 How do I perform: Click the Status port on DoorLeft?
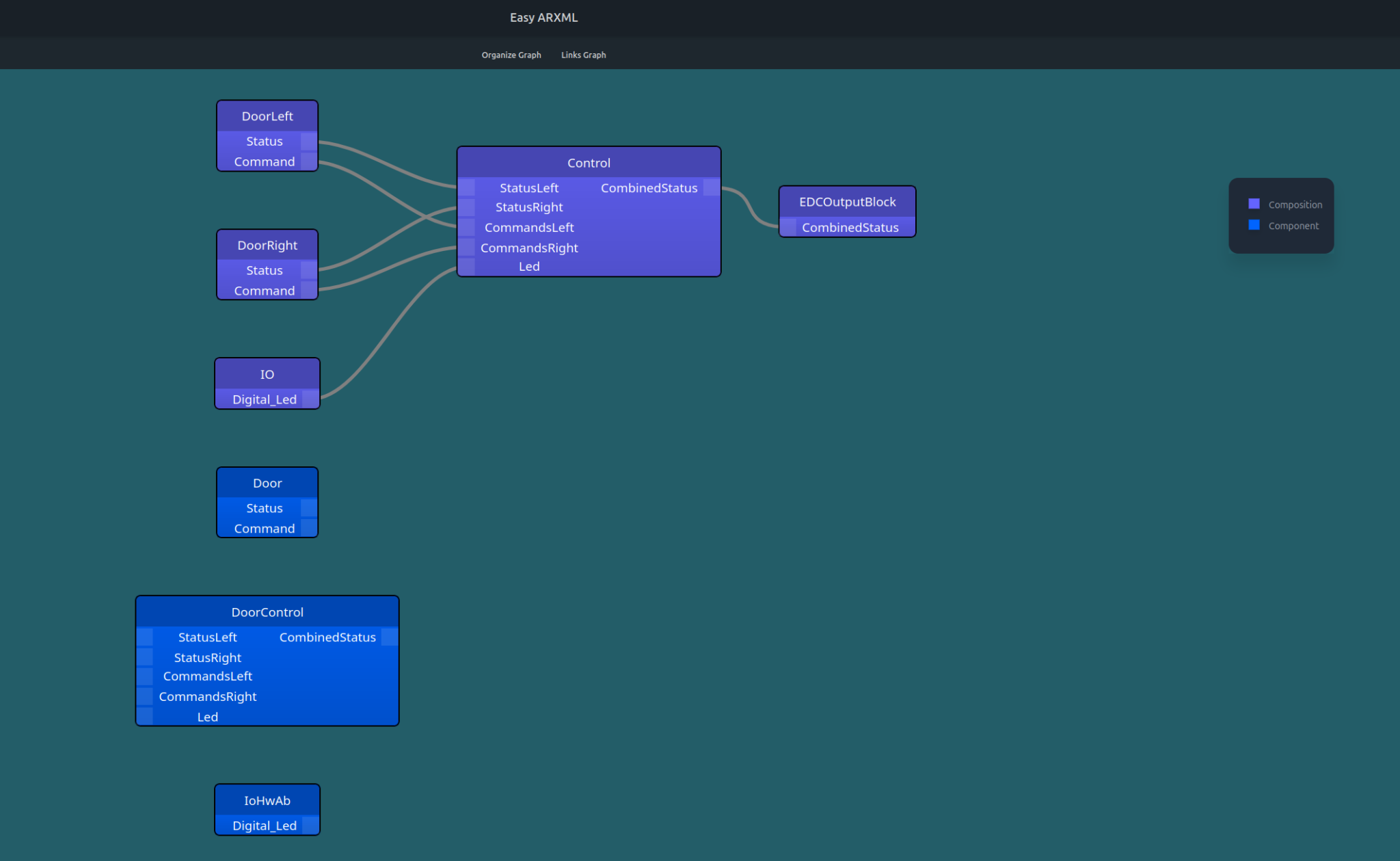(312, 141)
